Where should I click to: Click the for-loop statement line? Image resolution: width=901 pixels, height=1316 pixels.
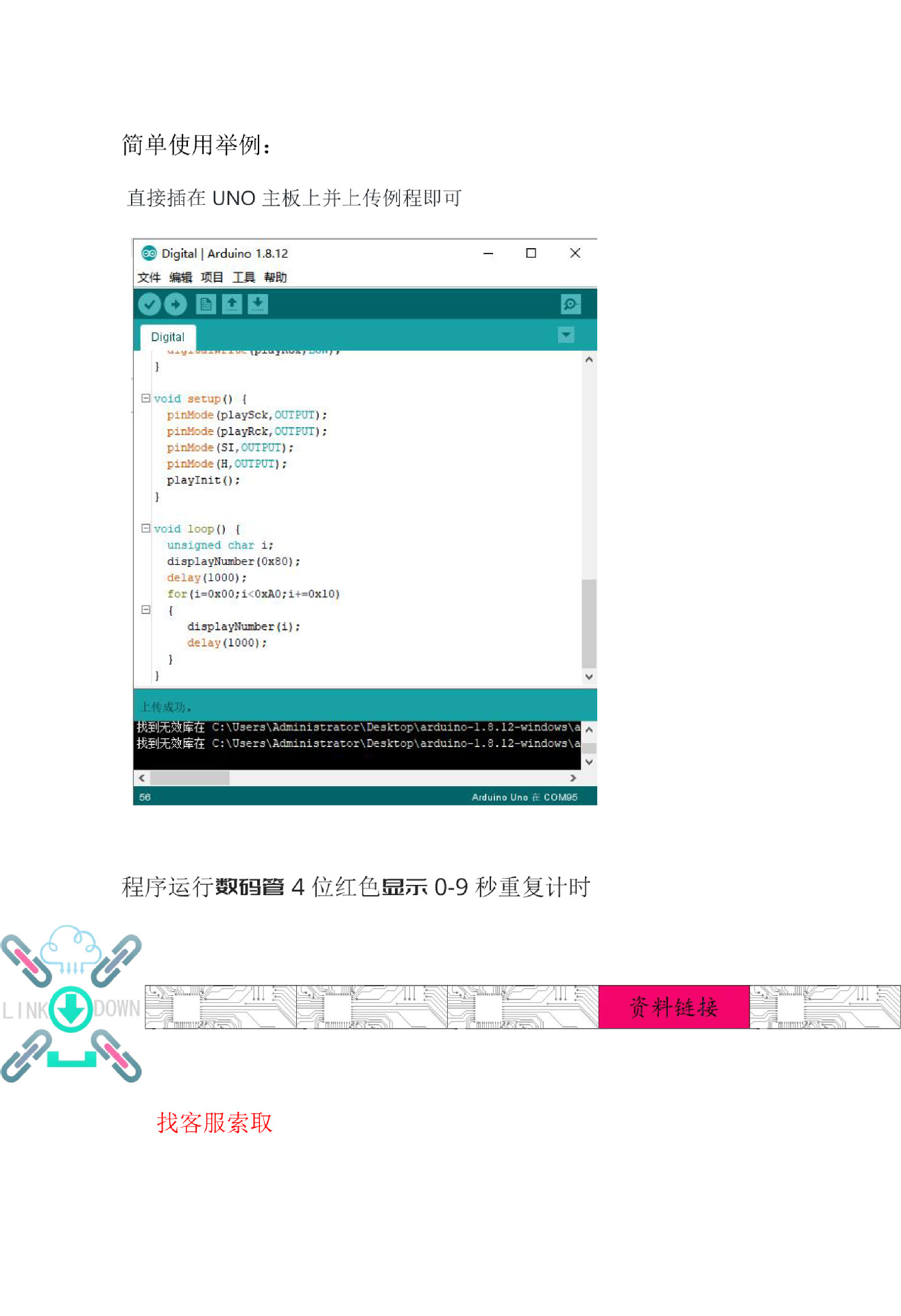pyautogui.click(x=253, y=594)
